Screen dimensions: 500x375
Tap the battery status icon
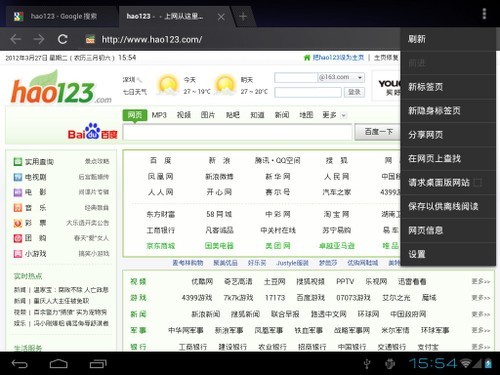(x=488, y=363)
